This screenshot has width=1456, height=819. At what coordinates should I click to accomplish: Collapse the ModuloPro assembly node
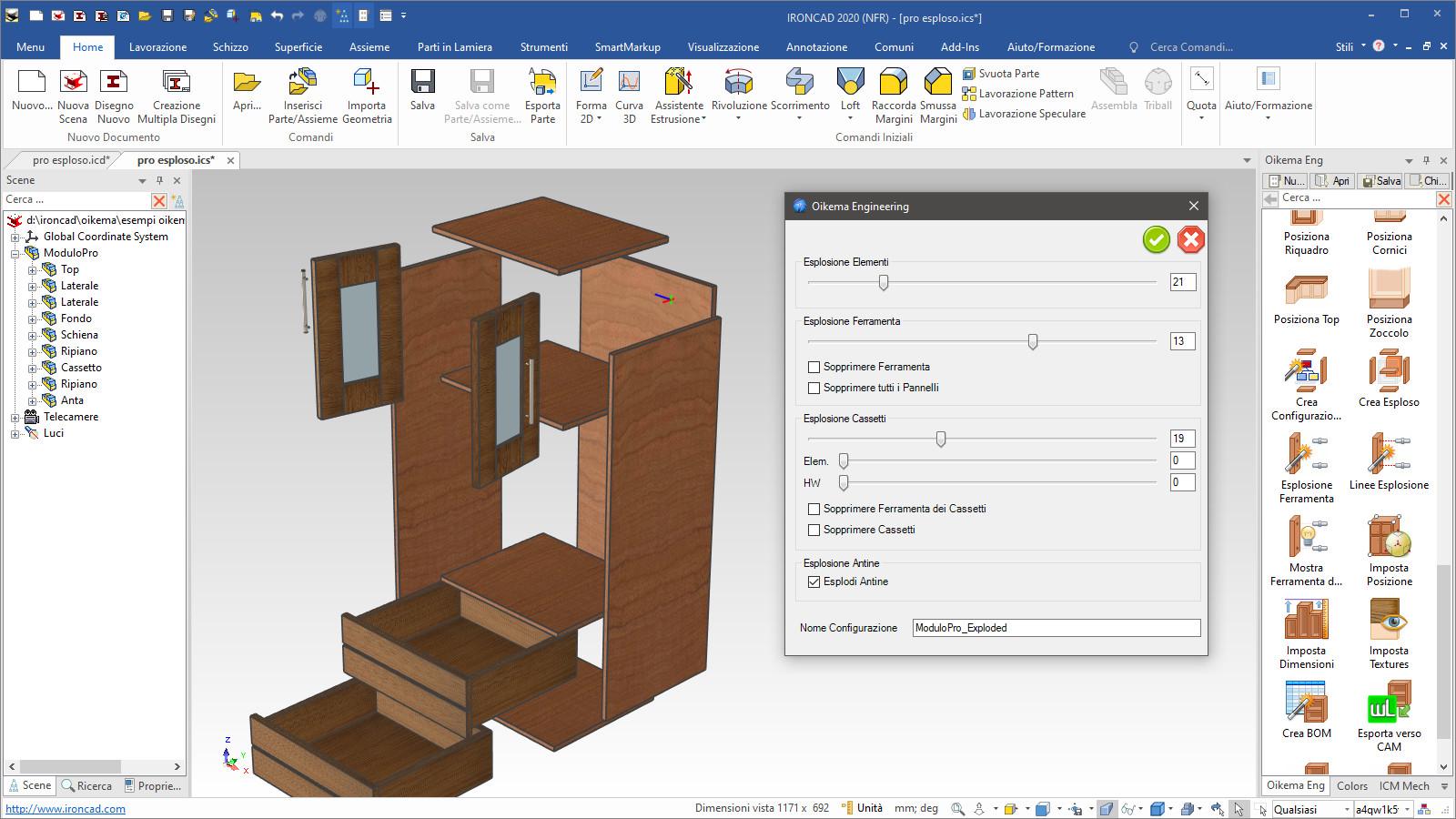point(15,253)
